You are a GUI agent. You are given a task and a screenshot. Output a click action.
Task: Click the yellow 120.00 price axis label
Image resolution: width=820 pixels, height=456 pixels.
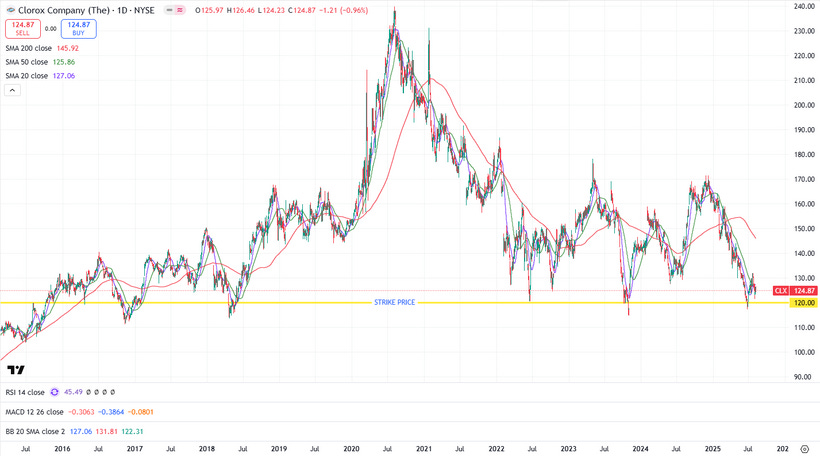(x=804, y=303)
